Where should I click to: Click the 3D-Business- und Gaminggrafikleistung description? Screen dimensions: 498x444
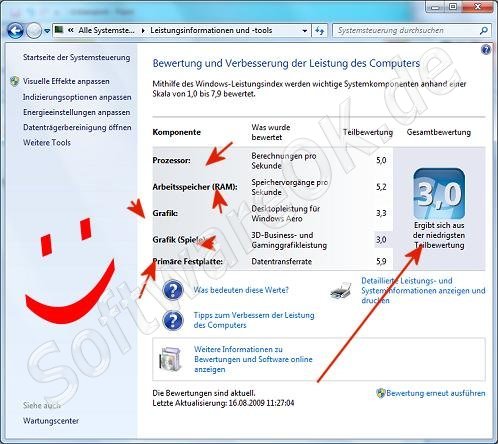coord(289,240)
